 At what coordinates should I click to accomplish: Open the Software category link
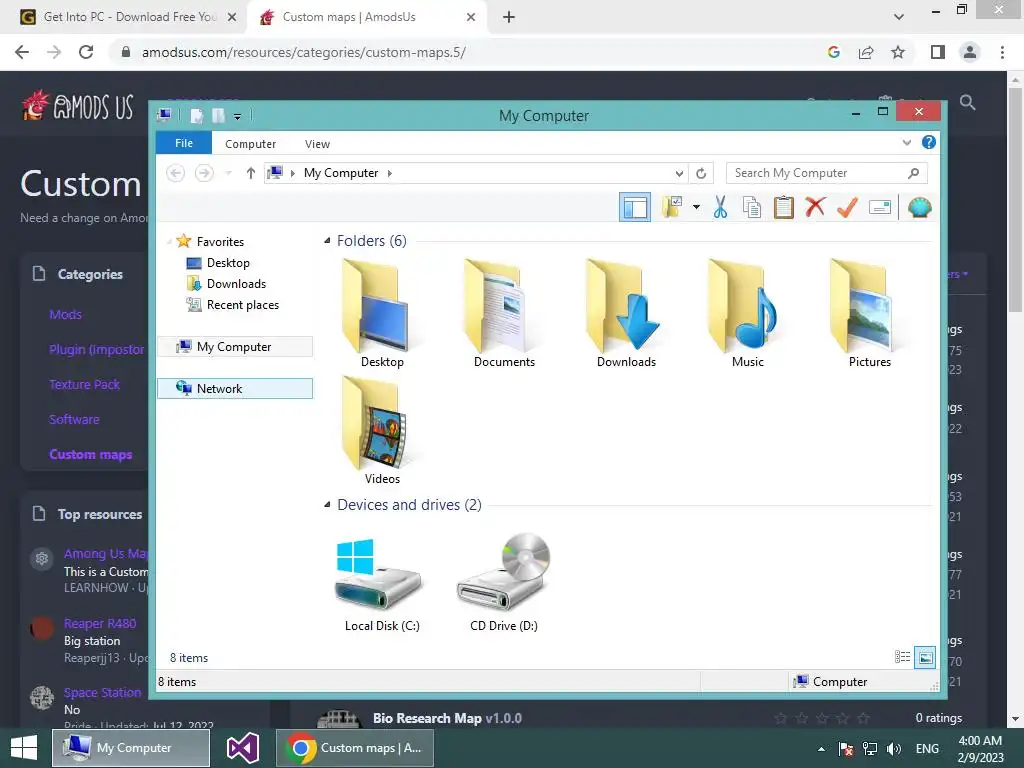coord(74,419)
